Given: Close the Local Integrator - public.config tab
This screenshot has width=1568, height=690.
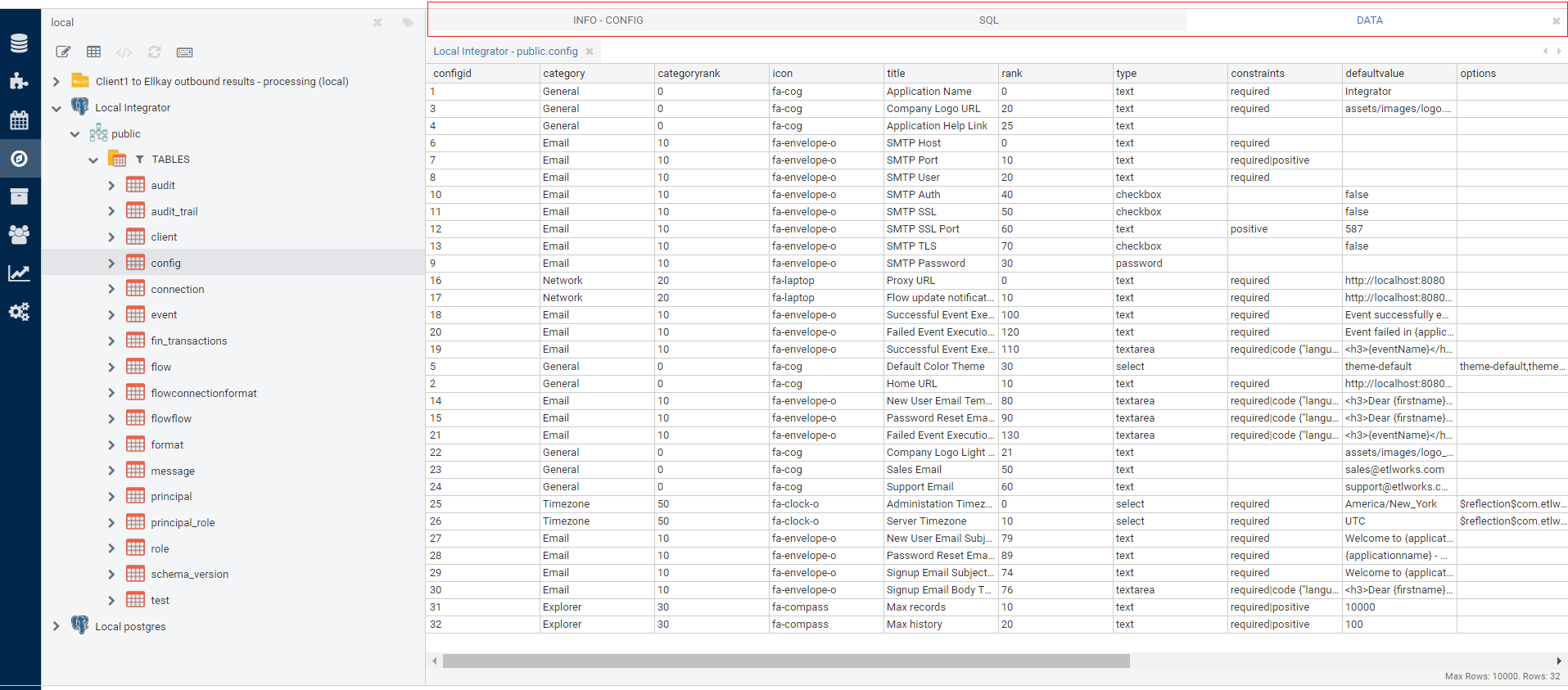Looking at the screenshot, I should tap(590, 52).
